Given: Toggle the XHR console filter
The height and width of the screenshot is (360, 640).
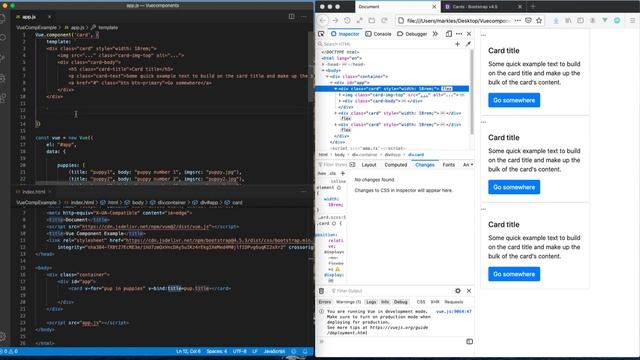Looking at the screenshot, I should coord(435,302).
